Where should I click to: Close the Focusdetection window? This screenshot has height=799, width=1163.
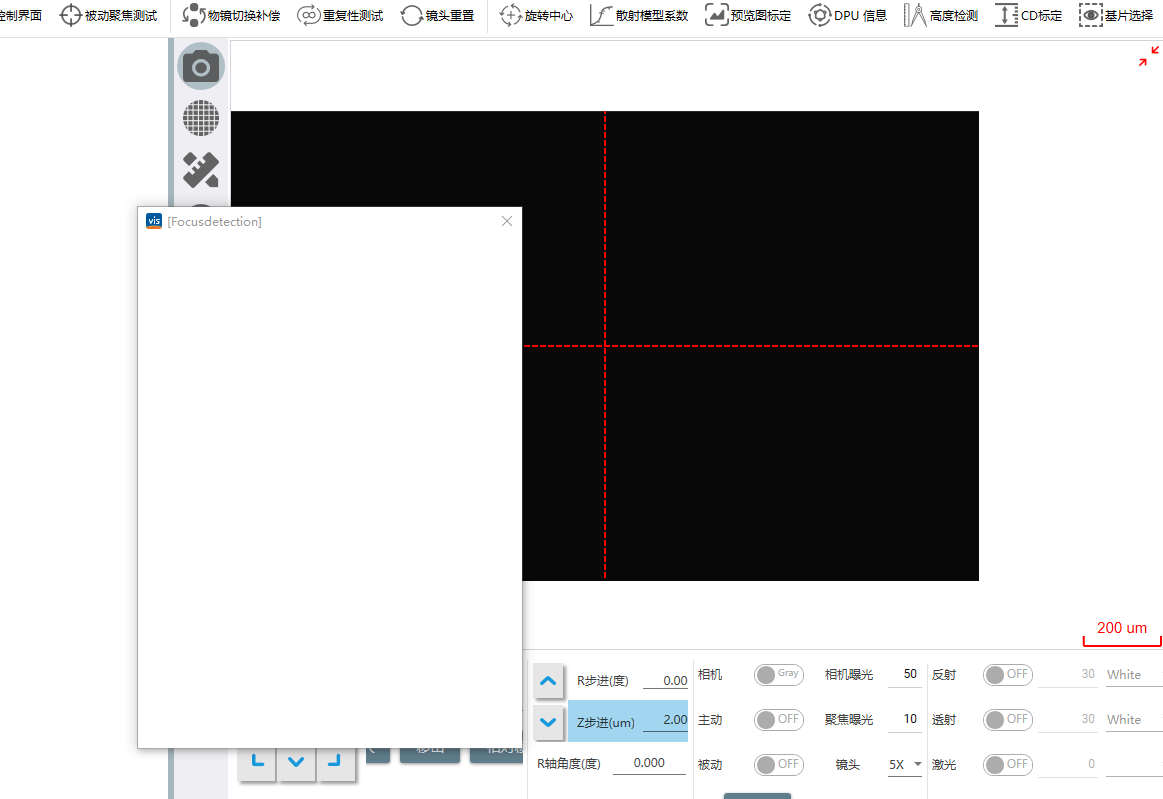[507, 221]
